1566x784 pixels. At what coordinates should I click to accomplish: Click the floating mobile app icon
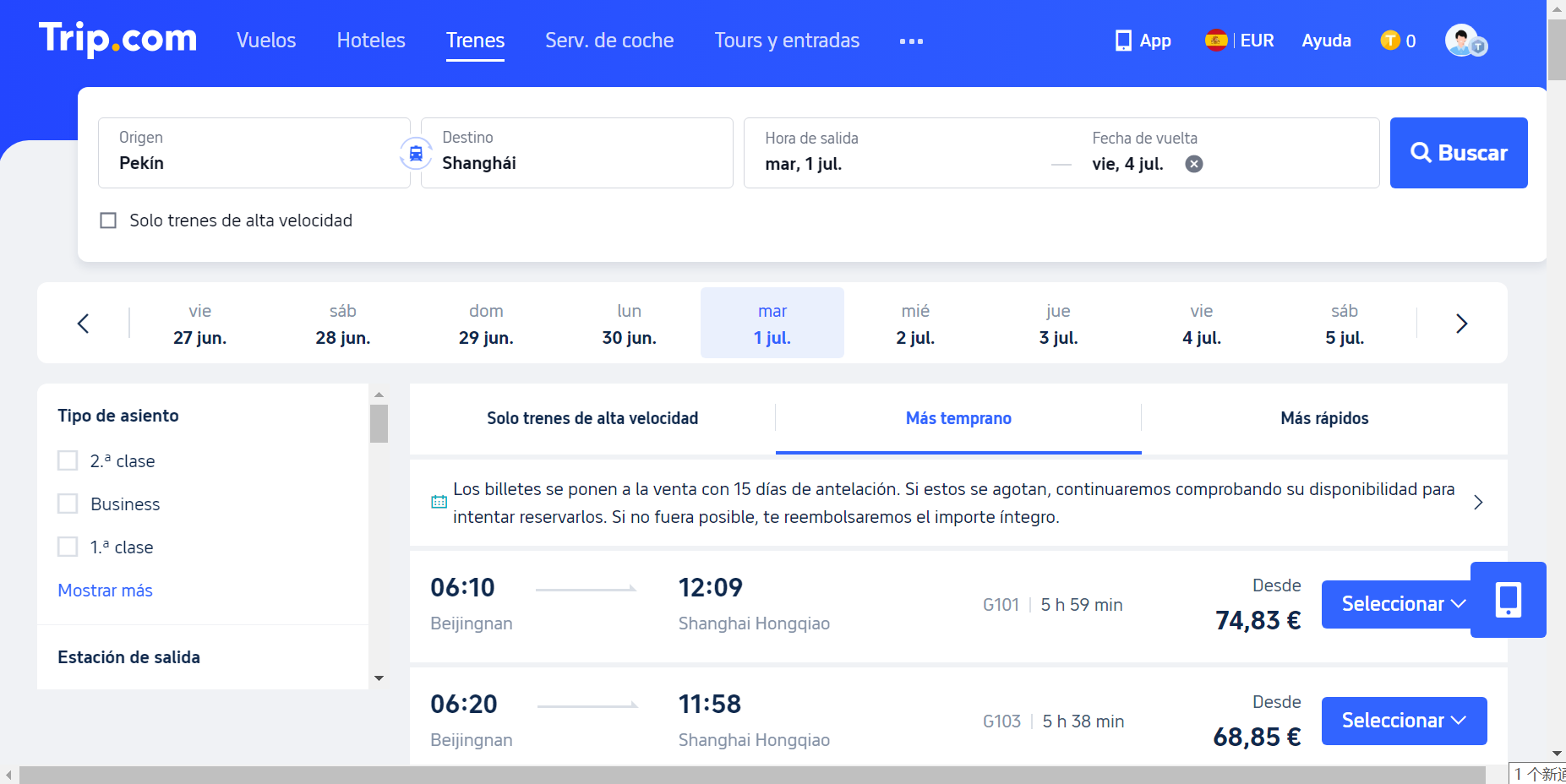(x=1508, y=600)
